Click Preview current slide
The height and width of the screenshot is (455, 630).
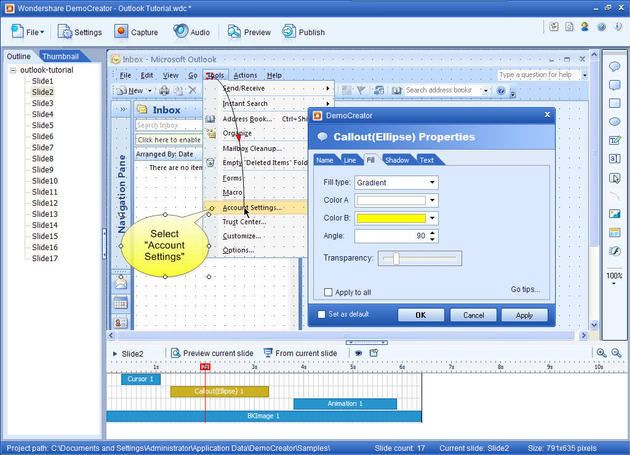212,353
